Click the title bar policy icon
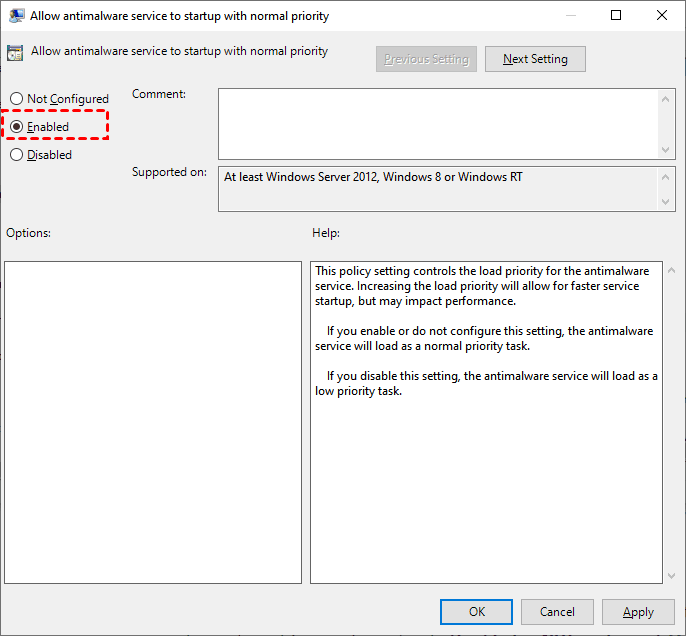This screenshot has height=636, width=686. pos(16,16)
